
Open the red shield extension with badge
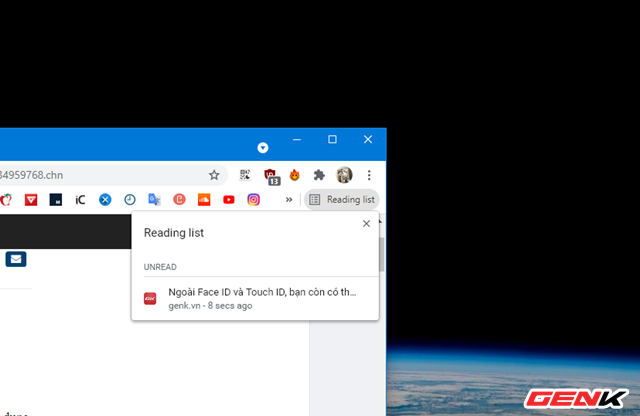click(x=271, y=175)
